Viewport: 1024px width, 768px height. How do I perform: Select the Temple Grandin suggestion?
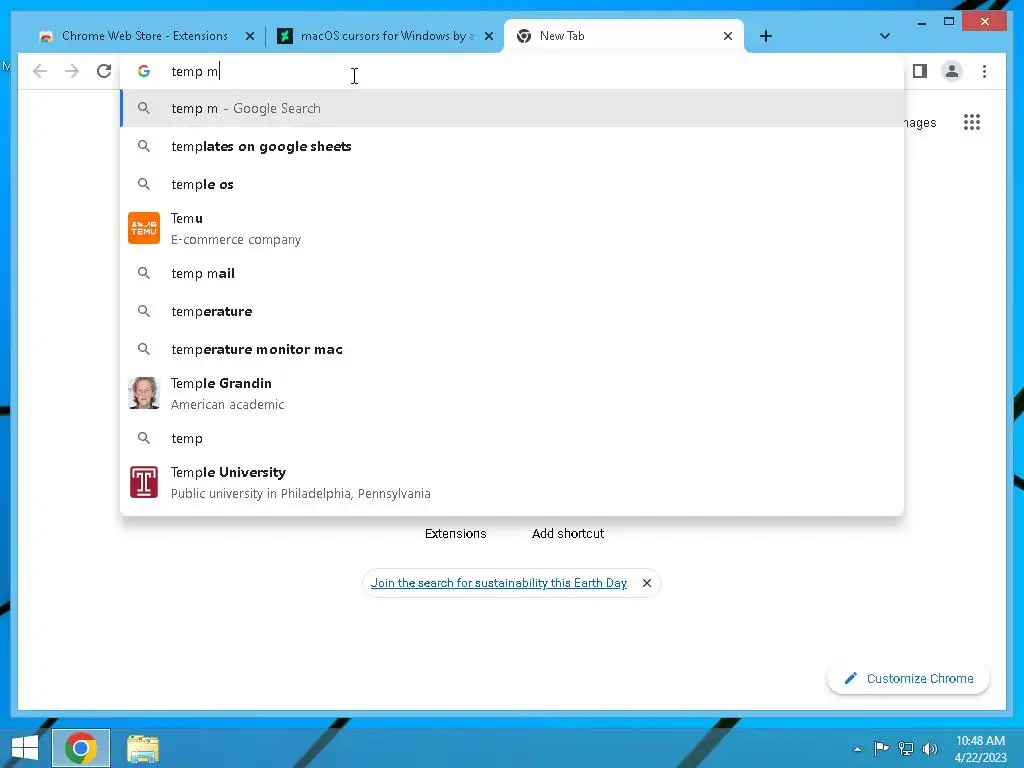pos(513,393)
